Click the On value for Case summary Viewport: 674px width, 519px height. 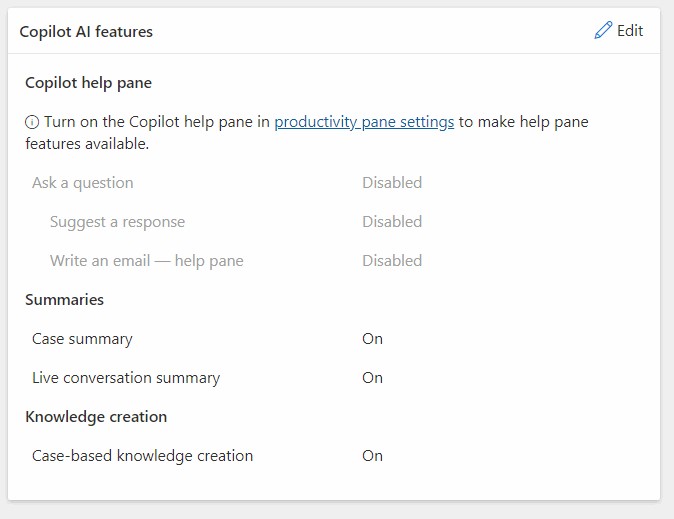[372, 339]
